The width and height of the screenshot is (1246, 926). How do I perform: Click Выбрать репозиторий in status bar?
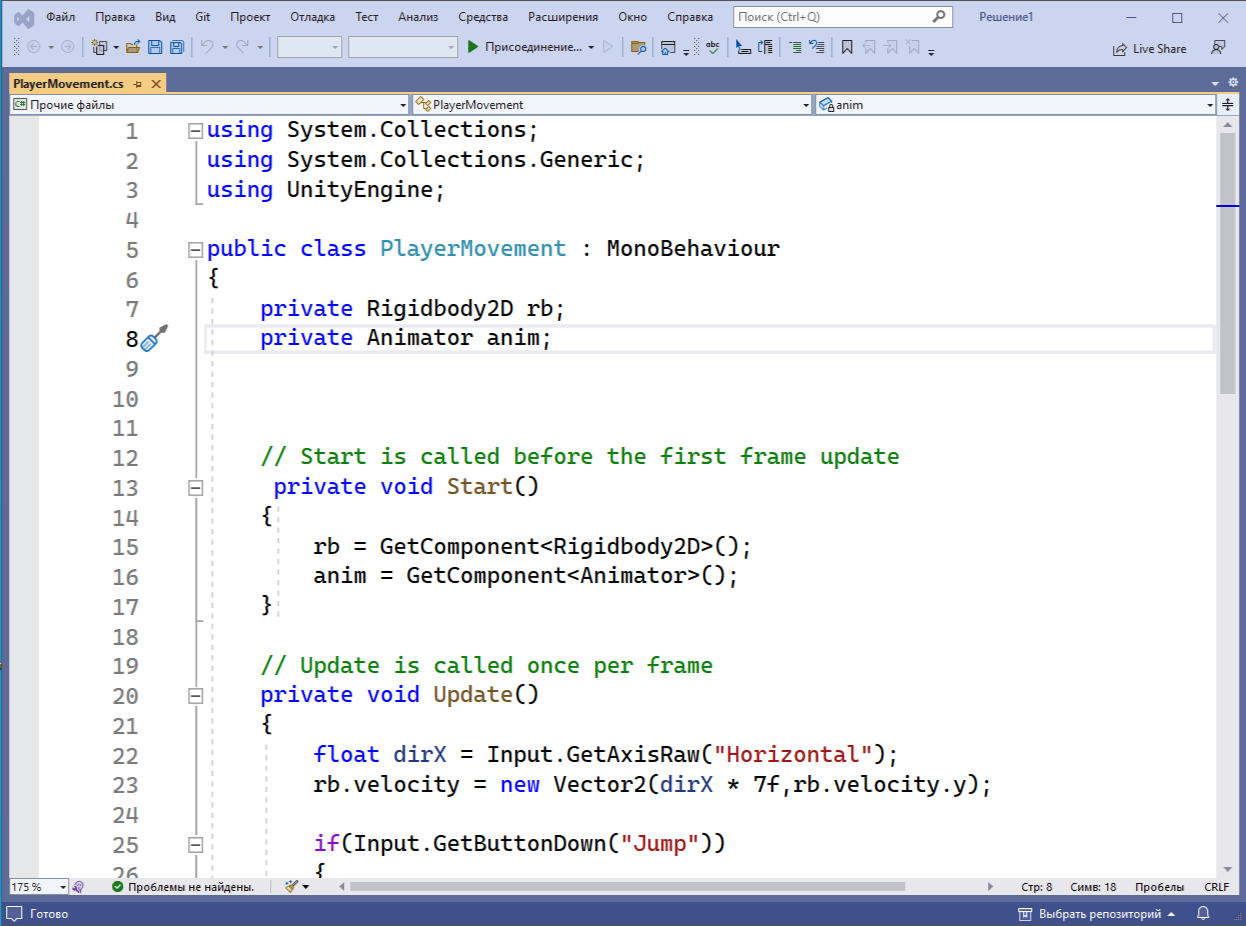point(1100,913)
